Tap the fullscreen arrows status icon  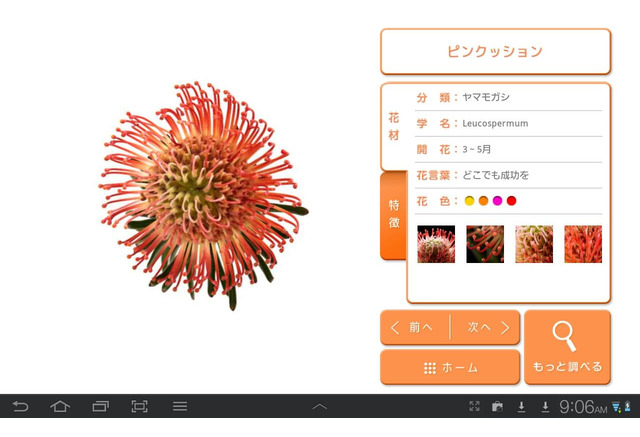click(474, 406)
